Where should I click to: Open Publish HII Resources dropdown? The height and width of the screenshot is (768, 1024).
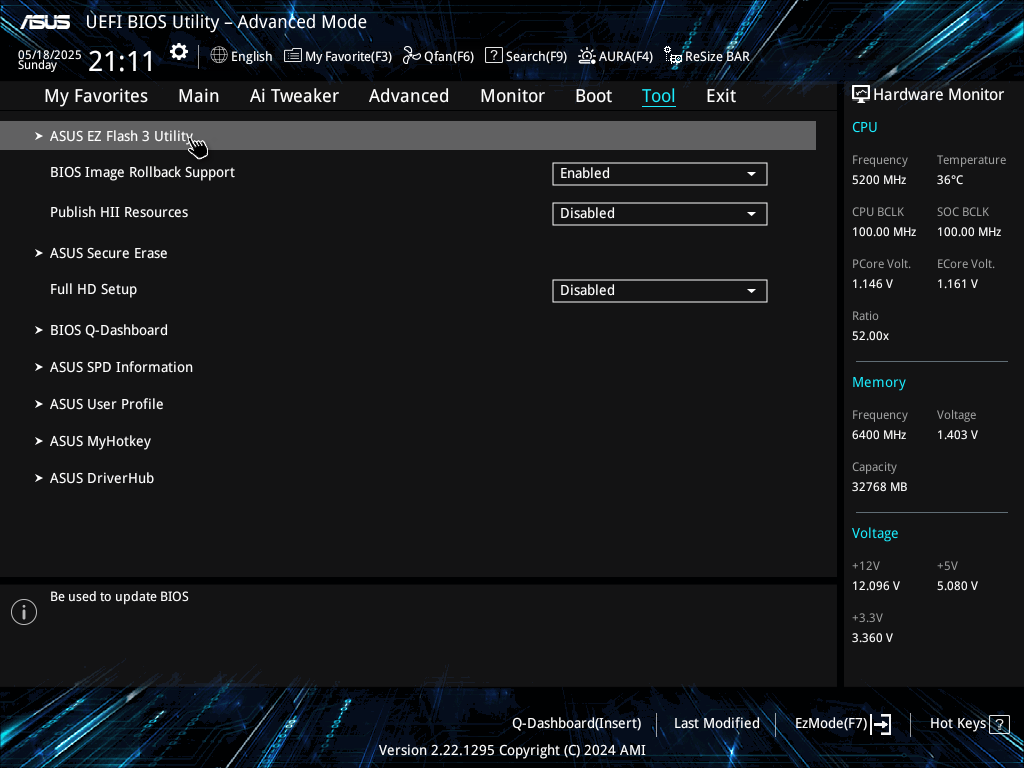660,214
